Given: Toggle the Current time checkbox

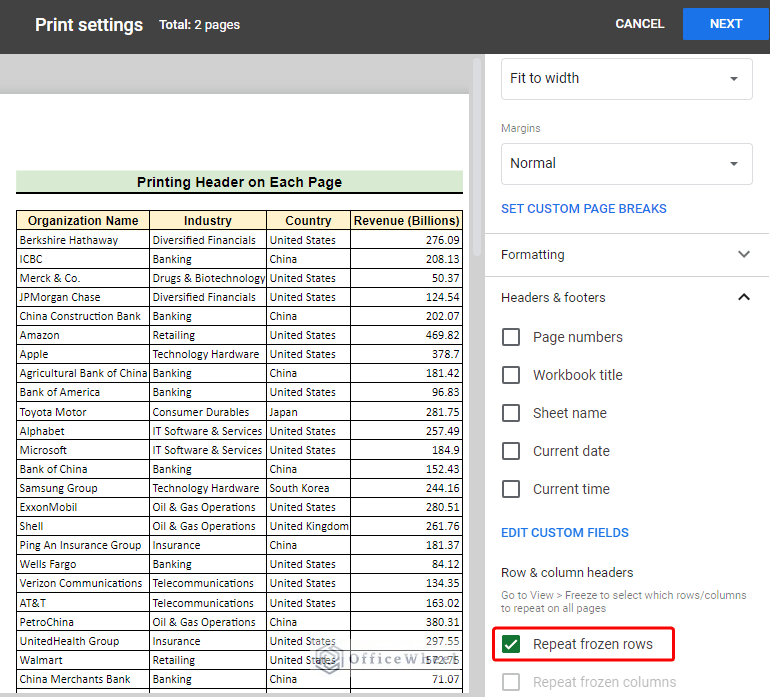Looking at the screenshot, I should point(511,489).
